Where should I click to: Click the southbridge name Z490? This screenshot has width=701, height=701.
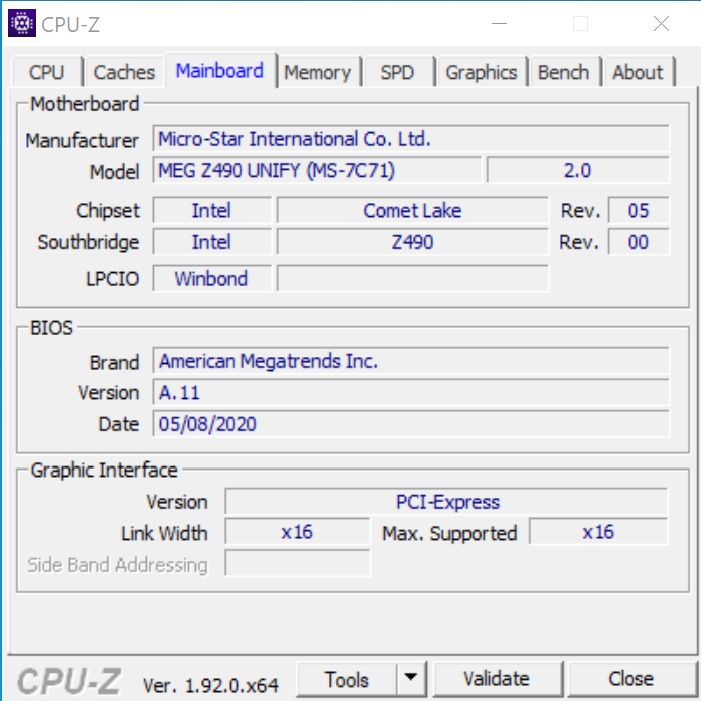point(412,242)
